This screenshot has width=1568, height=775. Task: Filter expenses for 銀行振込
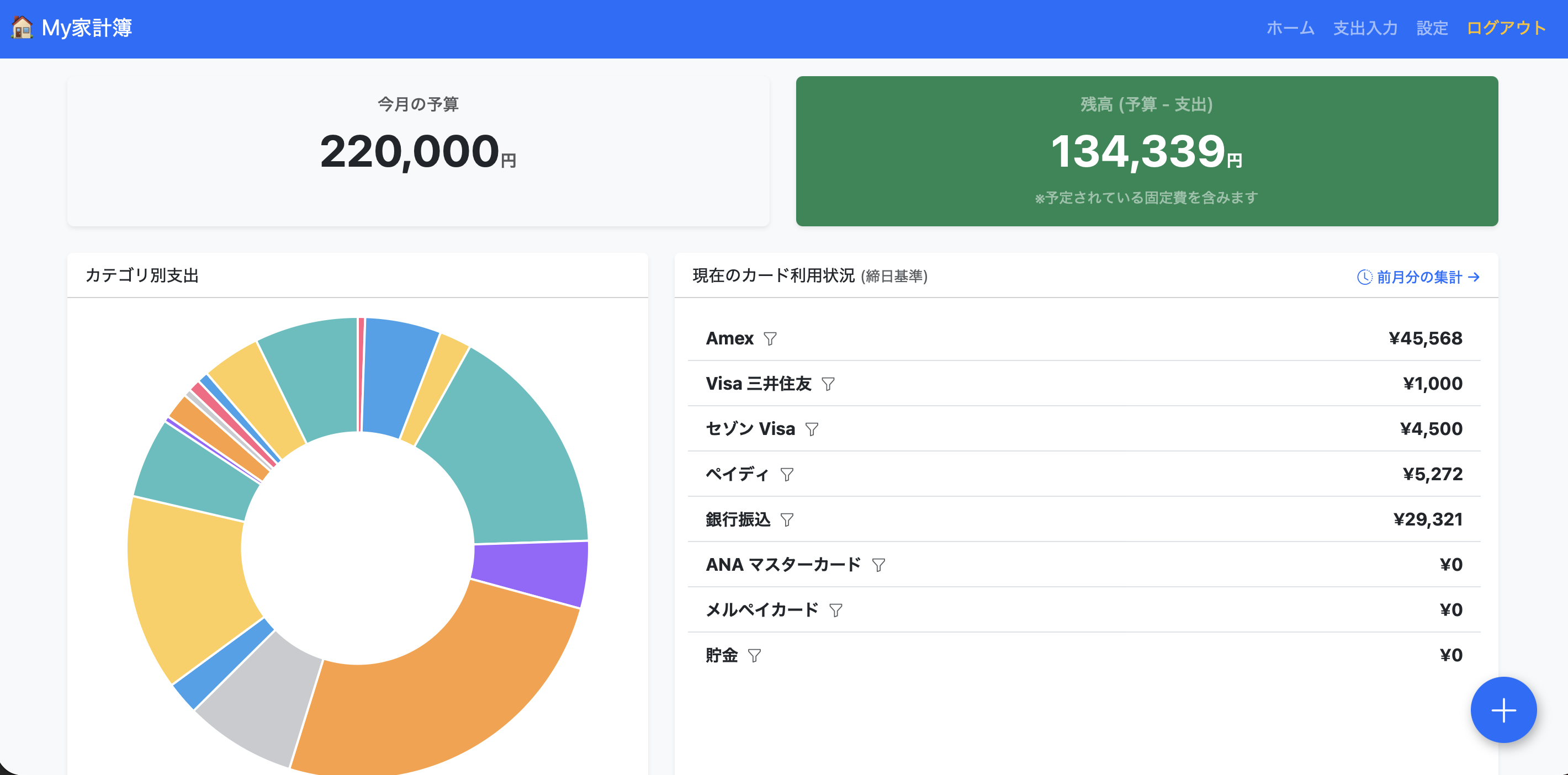tap(789, 520)
